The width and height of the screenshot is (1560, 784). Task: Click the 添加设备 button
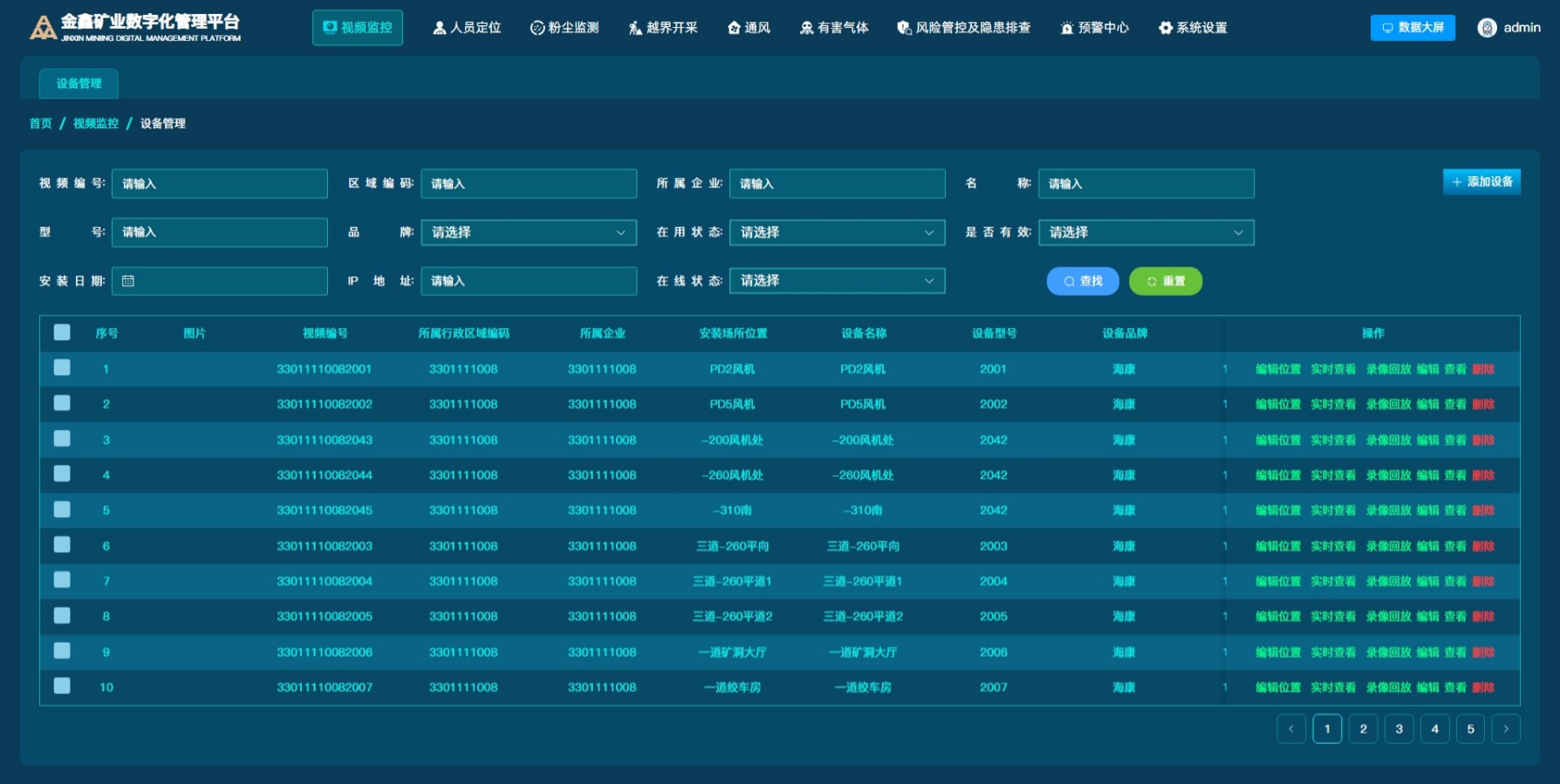click(1481, 181)
